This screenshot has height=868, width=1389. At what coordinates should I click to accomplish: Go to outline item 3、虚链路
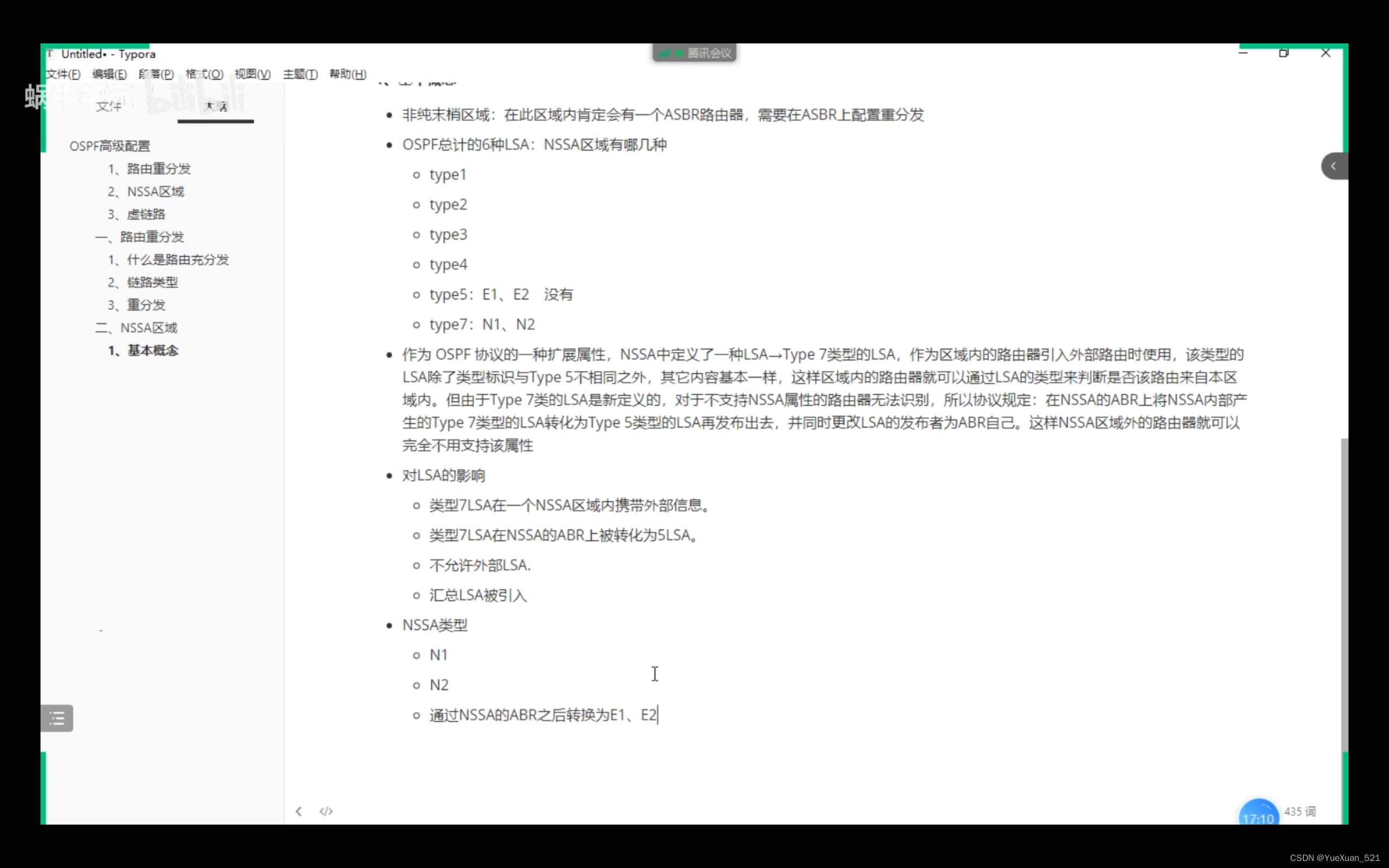[x=137, y=214]
